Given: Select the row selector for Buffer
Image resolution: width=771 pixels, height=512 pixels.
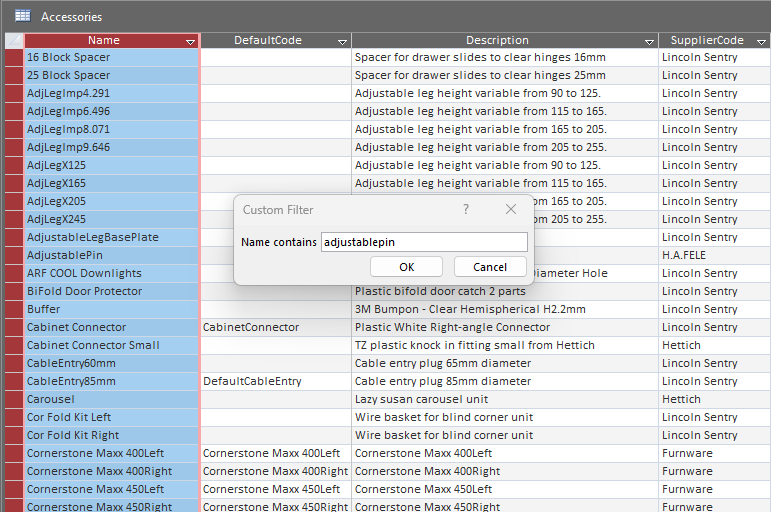Looking at the screenshot, I should [14, 309].
